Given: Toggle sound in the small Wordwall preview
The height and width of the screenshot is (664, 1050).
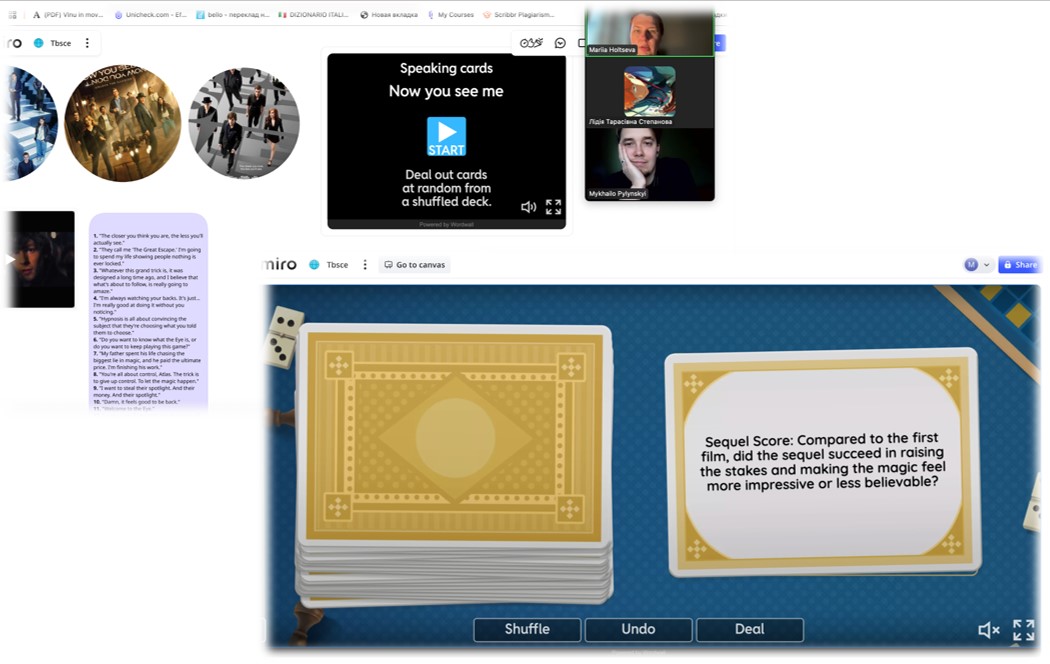Looking at the screenshot, I should (528, 207).
